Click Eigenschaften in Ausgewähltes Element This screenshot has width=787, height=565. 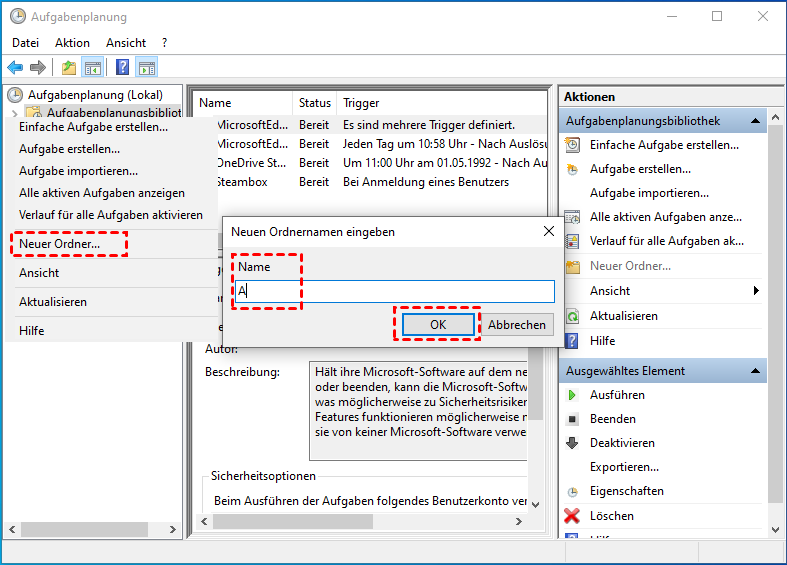(x=627, y=491)
